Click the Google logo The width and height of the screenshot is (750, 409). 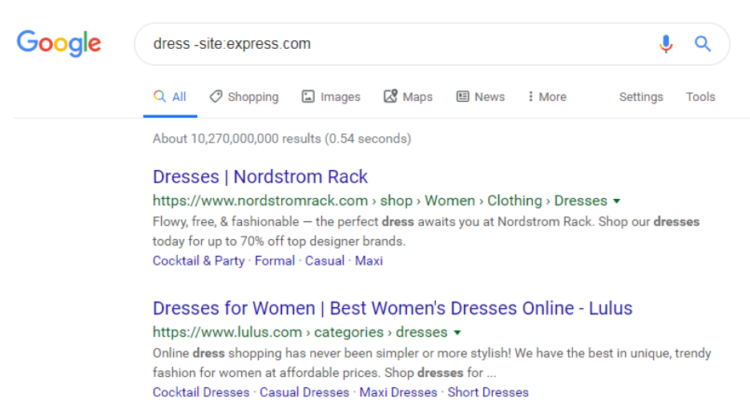click(x=59, y=43)
